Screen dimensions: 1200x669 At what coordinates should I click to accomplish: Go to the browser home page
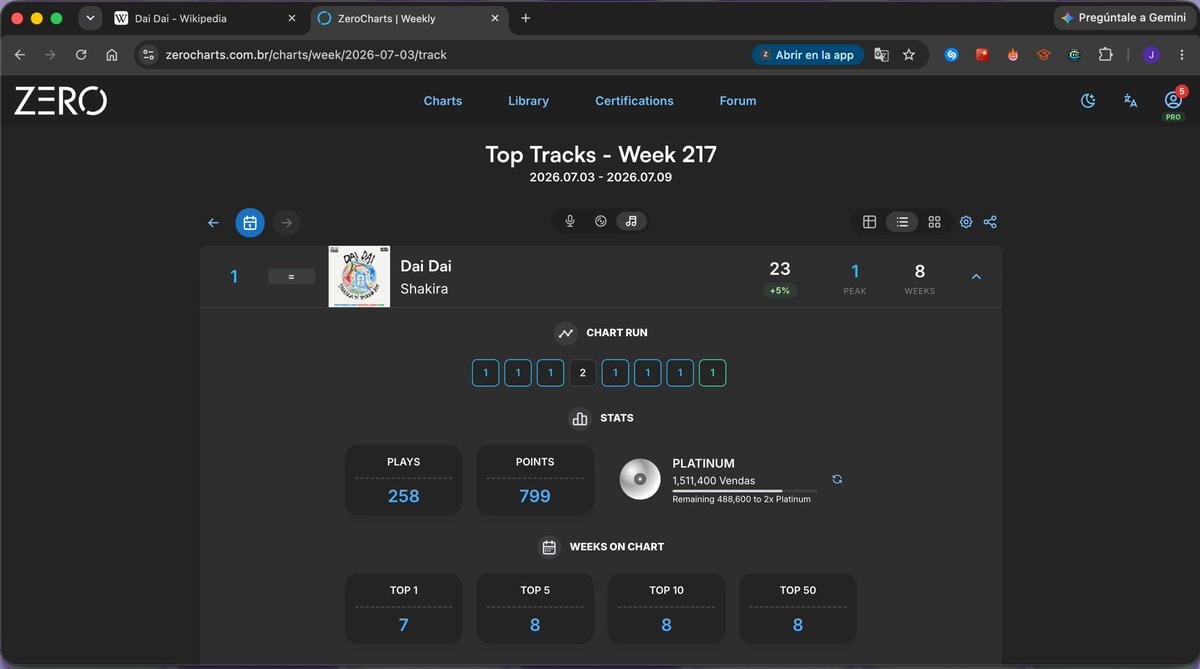tap(111, 55)
